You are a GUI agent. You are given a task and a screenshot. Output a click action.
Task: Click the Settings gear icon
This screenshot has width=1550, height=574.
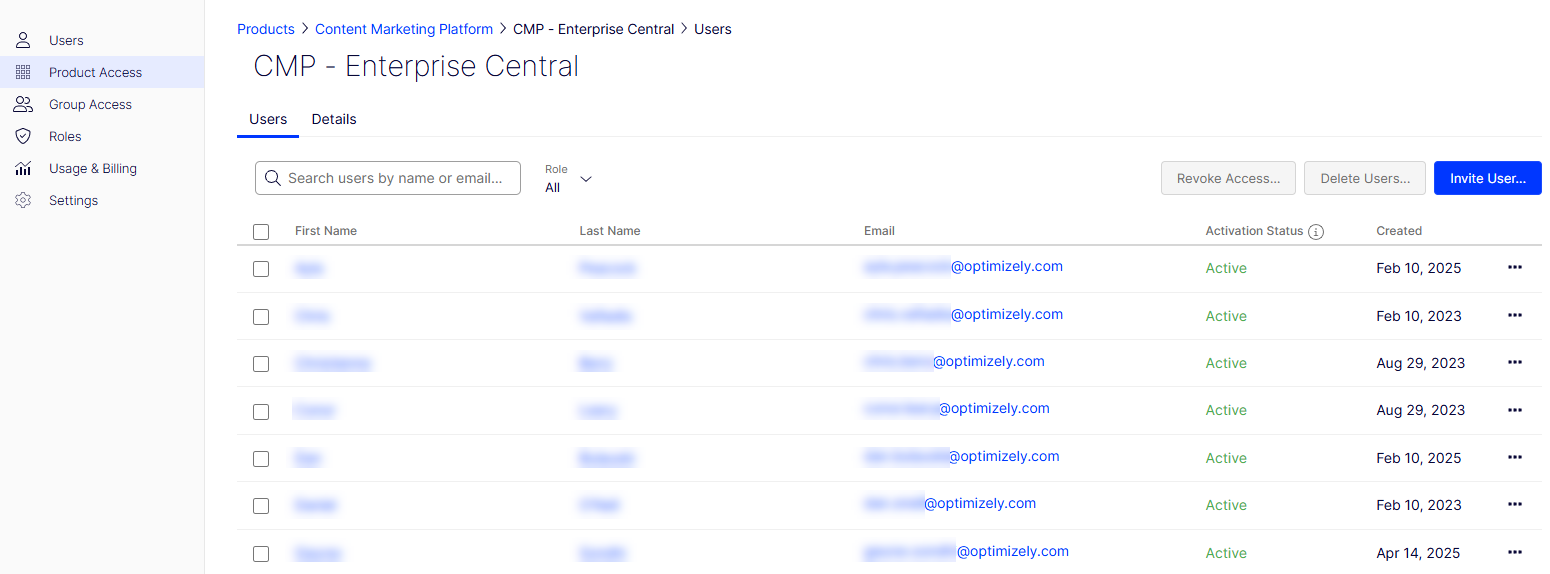point(23,200)
